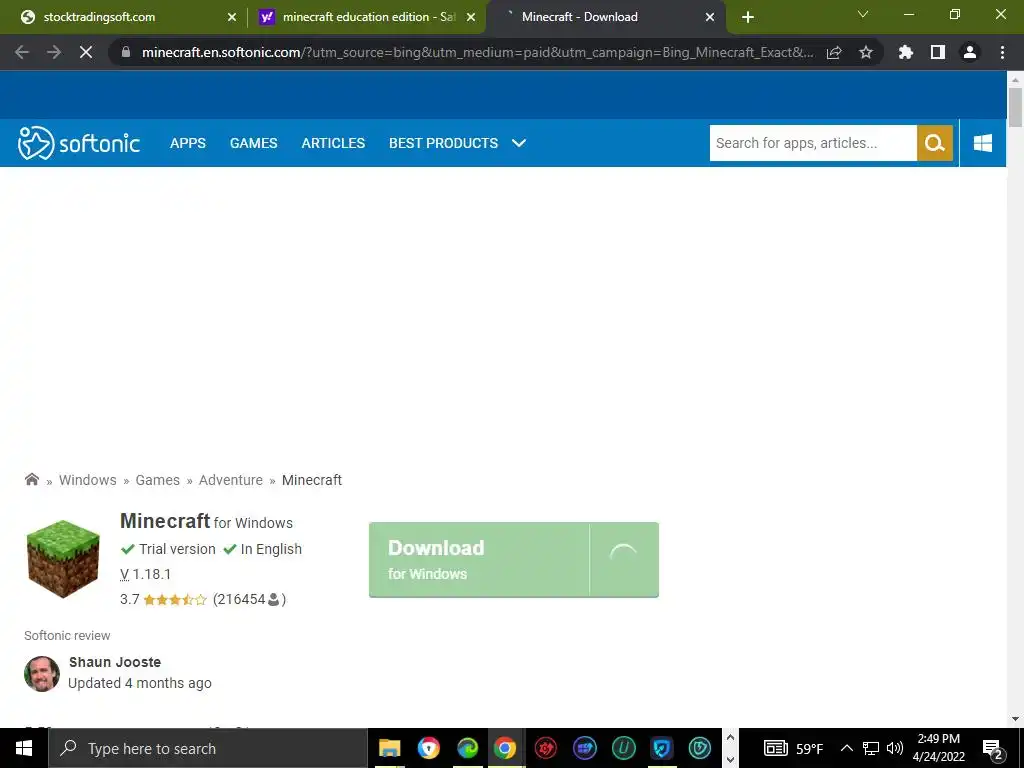Switch to the stocktradingsoft.com tab

[x=124, y=17]
